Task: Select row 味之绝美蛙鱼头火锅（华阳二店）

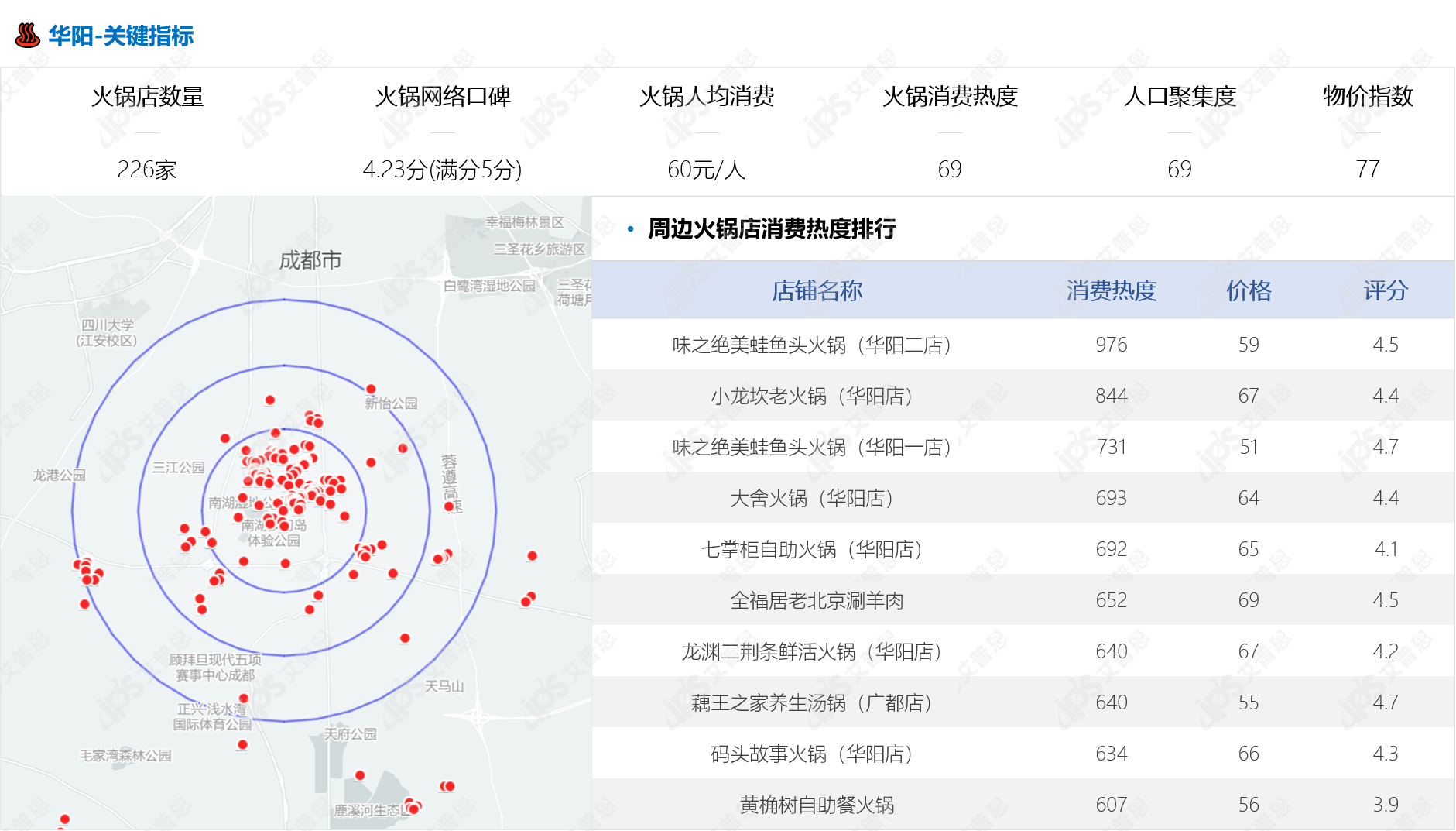Action: (x=1023, y=345)
